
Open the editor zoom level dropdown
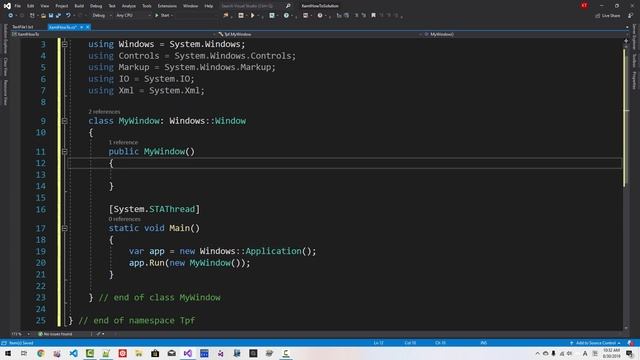(x=21, y=334)
